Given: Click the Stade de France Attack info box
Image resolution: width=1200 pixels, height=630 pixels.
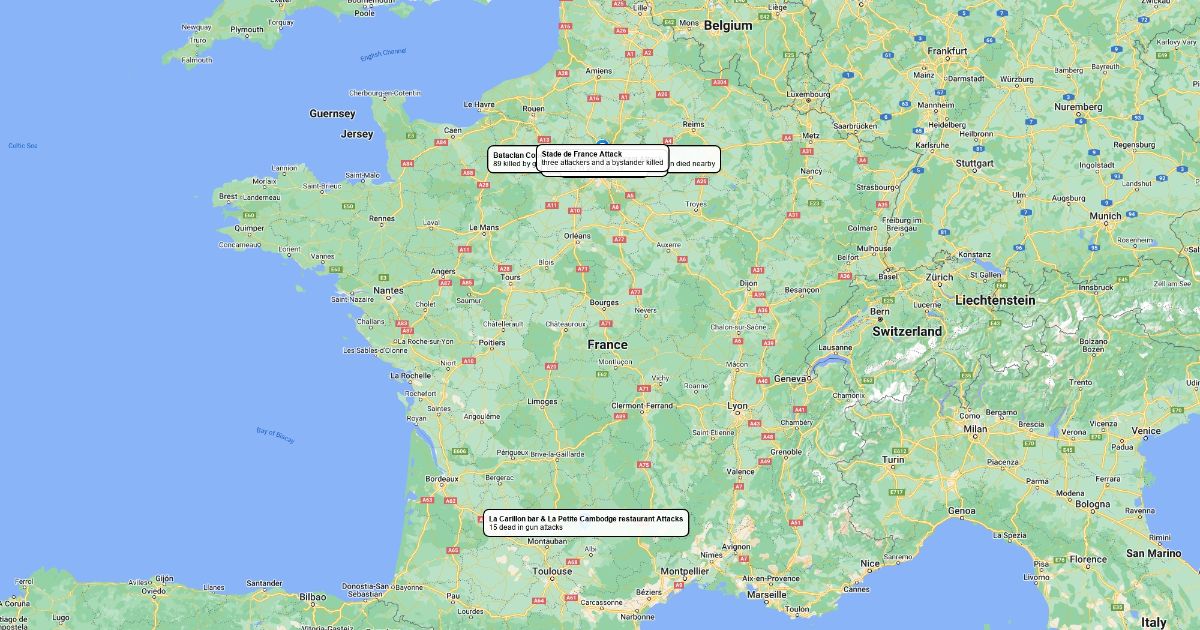Looking at the screenshot, I should coord(602,160).
